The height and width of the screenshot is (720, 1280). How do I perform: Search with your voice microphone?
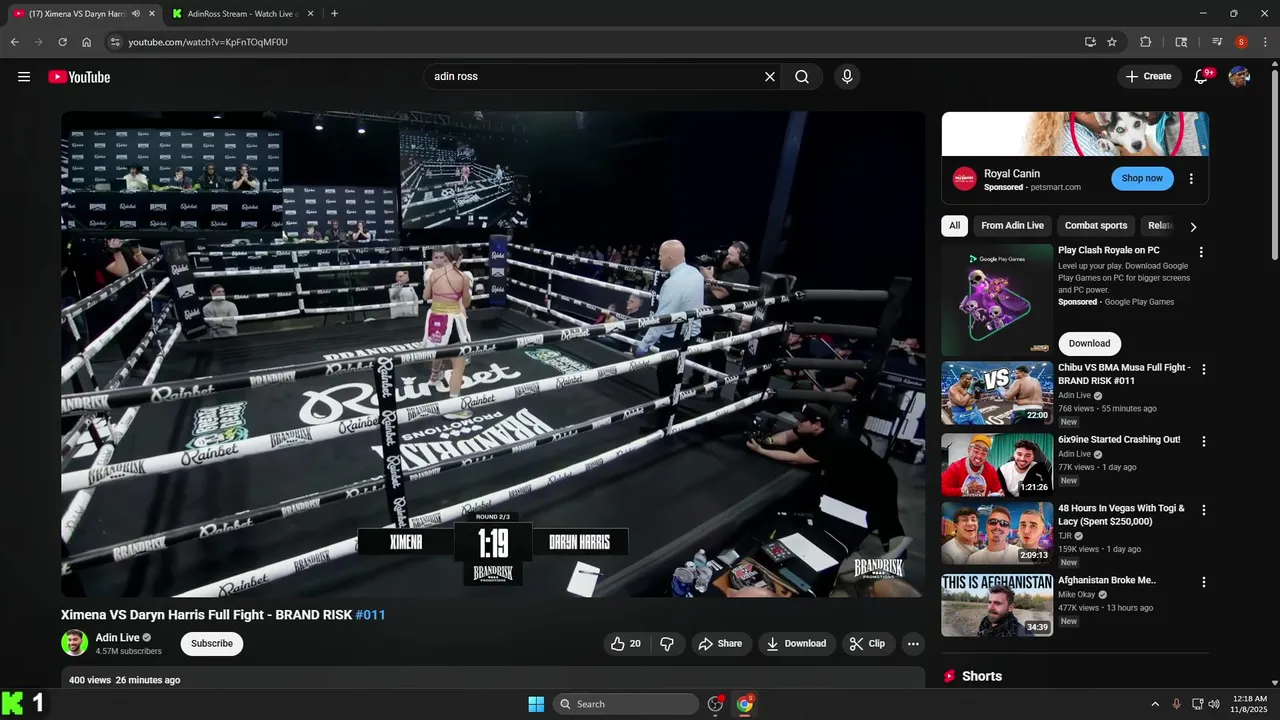pos(847,77)
